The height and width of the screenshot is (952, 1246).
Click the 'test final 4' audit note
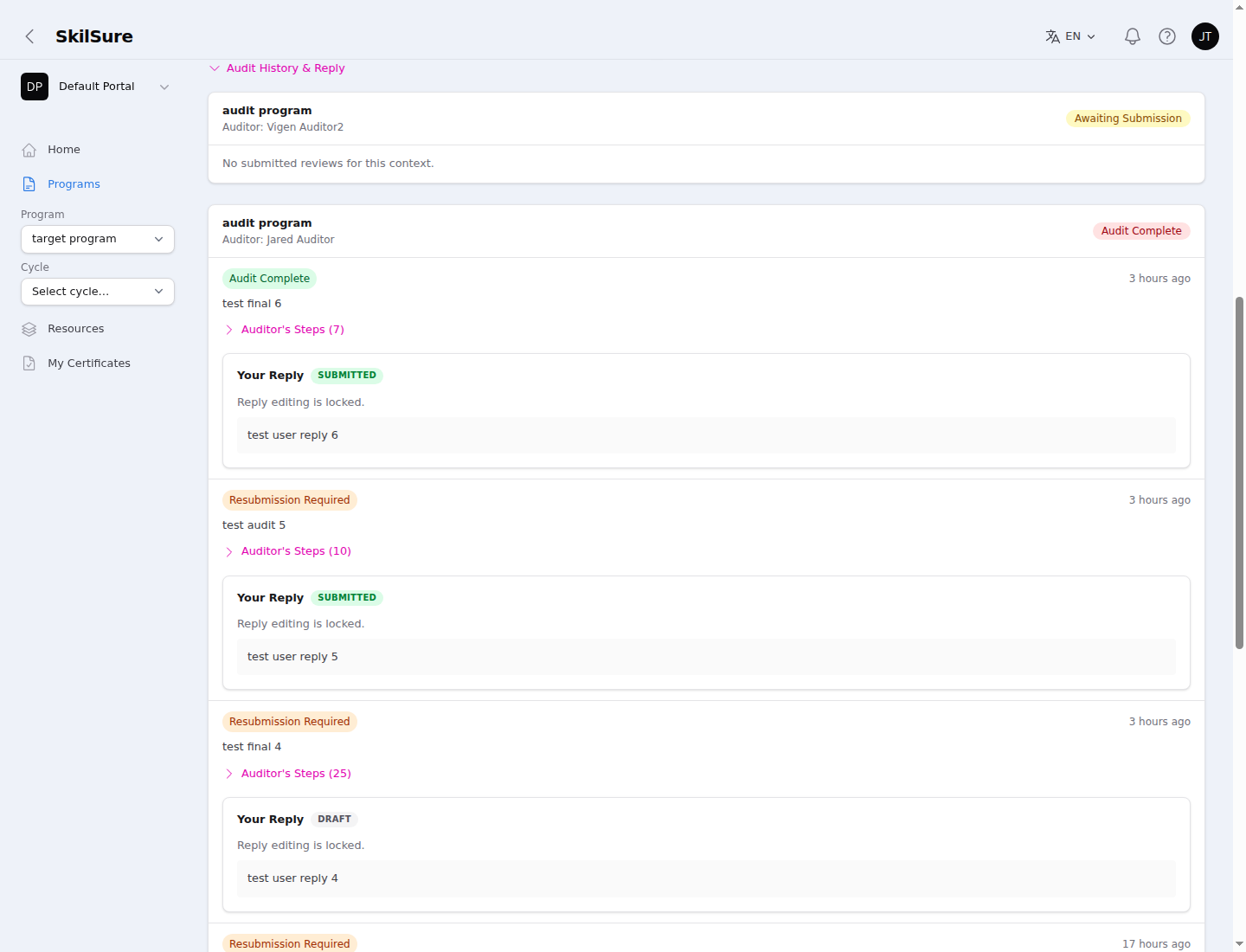pos(252,747)
